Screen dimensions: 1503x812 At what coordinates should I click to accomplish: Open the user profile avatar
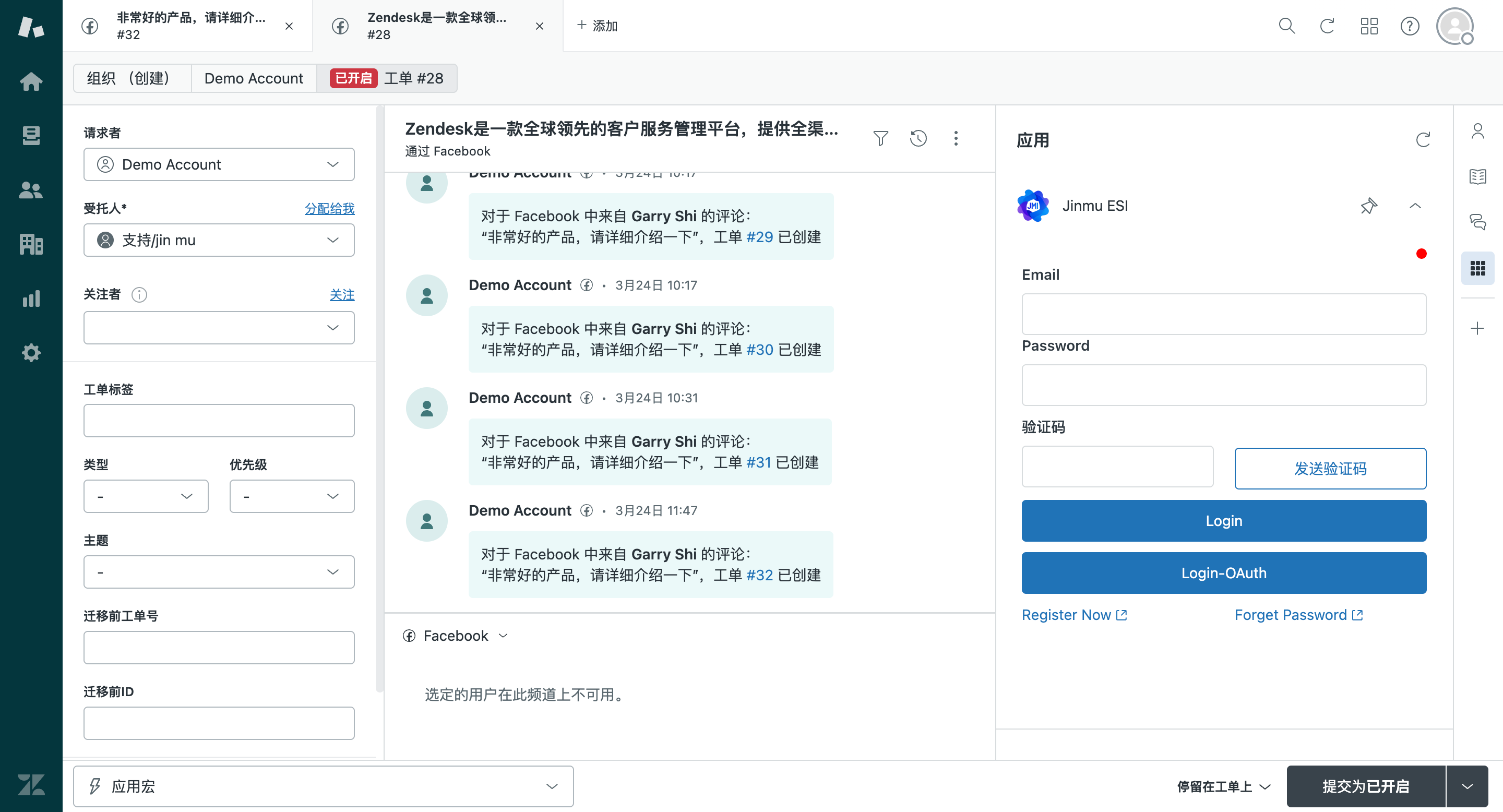coord(1455,26)
